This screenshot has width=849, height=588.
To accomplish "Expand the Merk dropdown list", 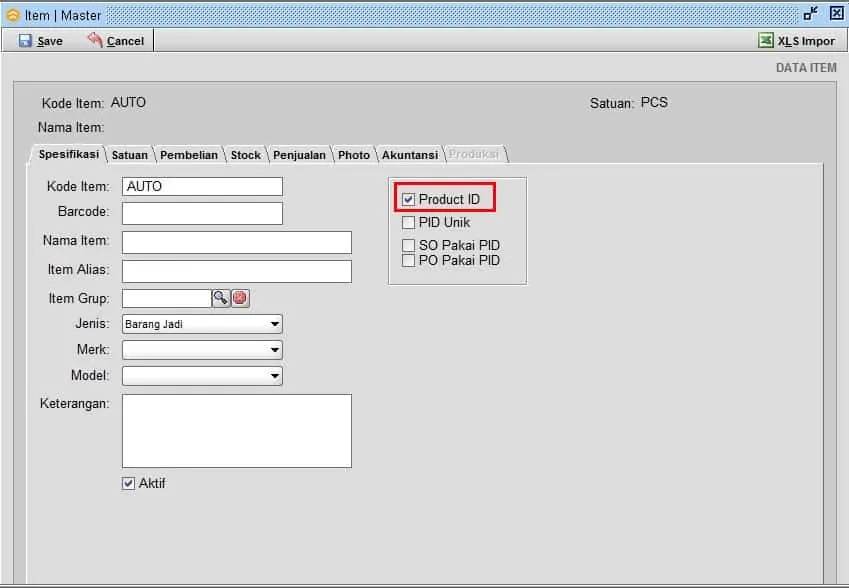I will 202,350.
